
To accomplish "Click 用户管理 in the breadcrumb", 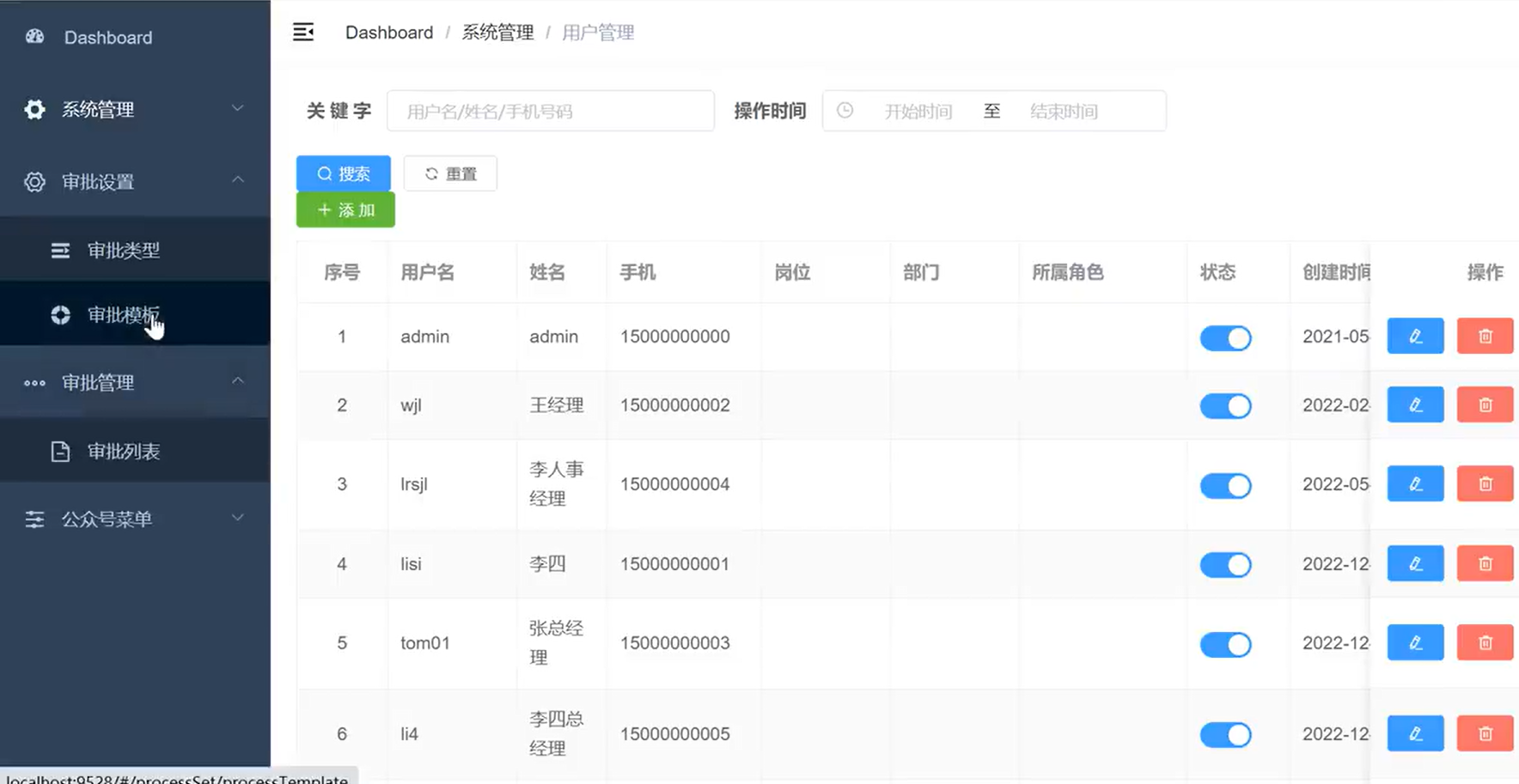I will (598, 33).
